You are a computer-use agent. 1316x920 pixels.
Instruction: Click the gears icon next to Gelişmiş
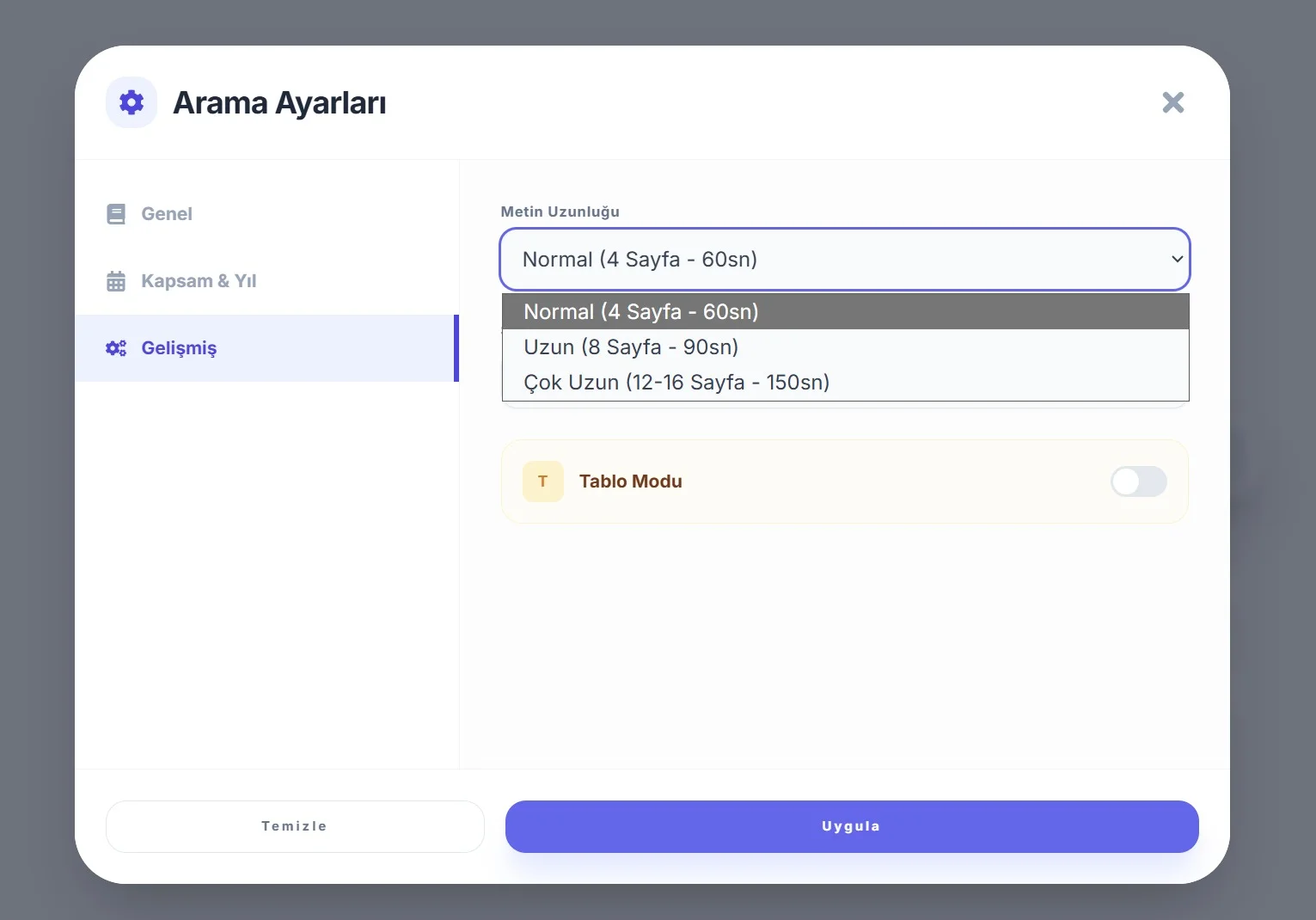tap(116, 348)
